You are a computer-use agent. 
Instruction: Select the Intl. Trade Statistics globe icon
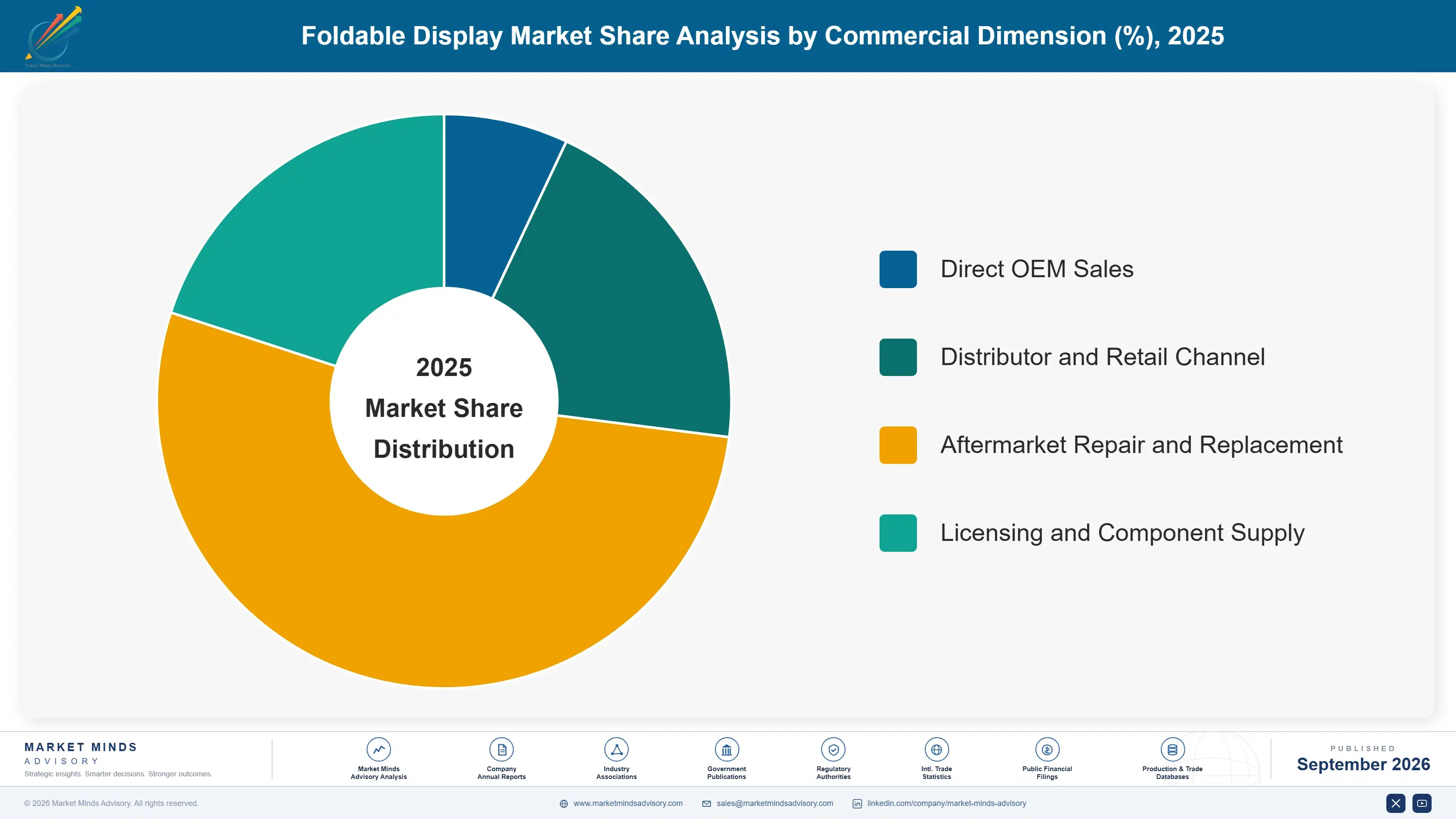click(937, 749)
